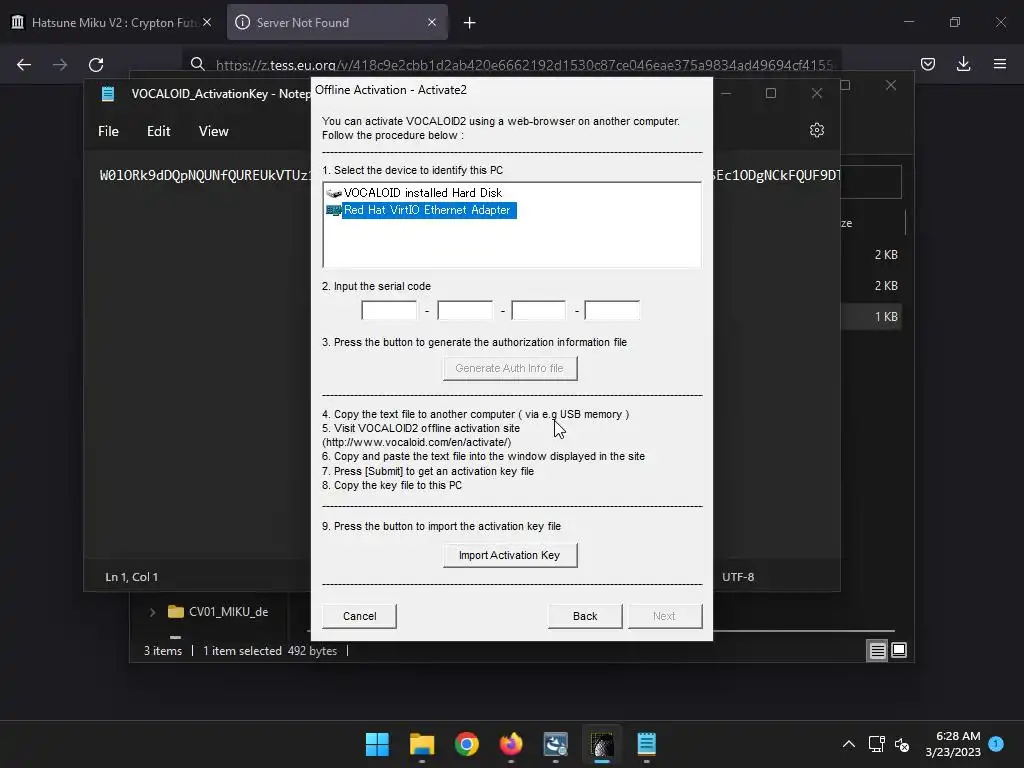Viewport: 1024px width, 768px height.
Task: Open Notepad Edit menu
Action: tap(159, 131)
